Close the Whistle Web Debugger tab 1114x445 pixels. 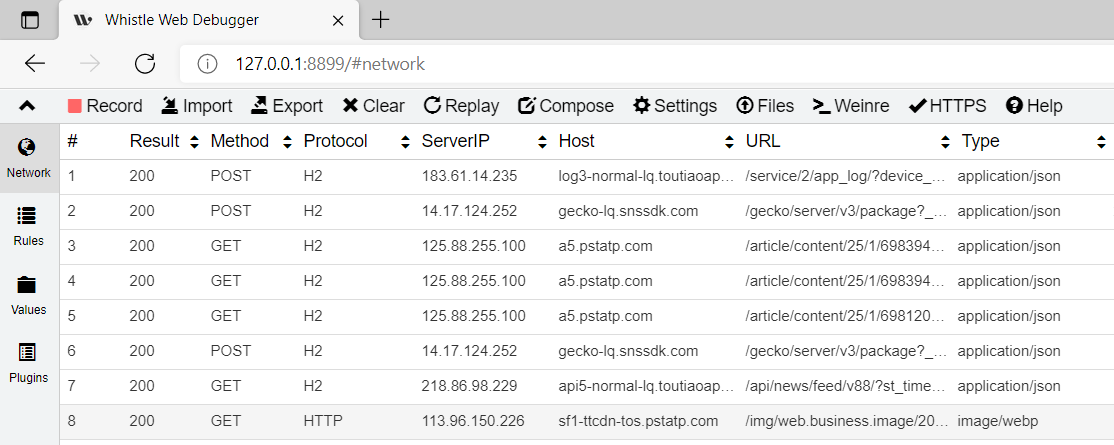pos(338,21)
